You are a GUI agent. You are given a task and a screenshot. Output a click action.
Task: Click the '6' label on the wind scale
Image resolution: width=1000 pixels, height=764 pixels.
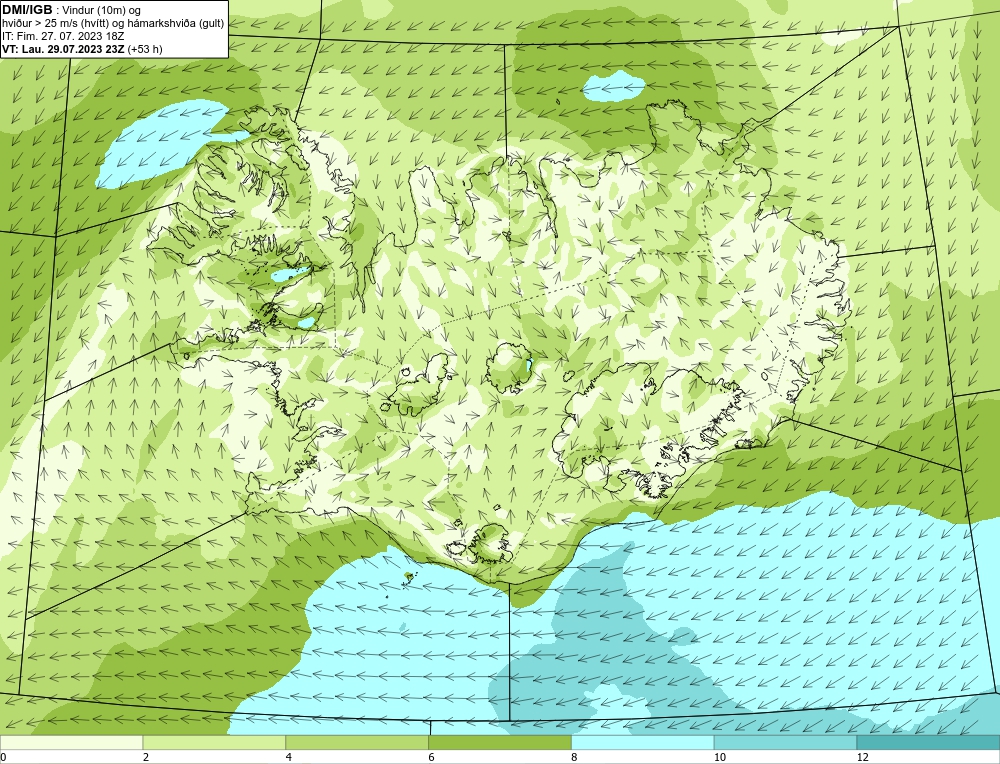pos(432,757)
